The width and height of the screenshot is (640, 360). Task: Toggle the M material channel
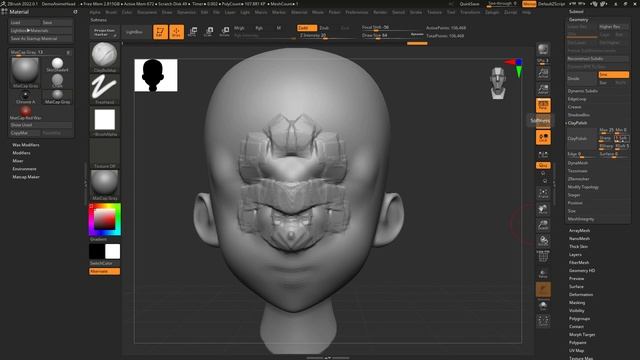pos(278,28)
